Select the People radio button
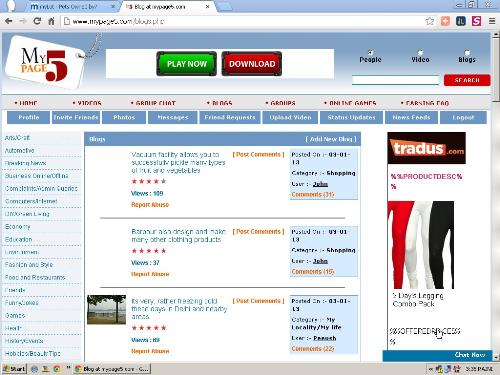The image size is (500, 375). click(x=370, y=52)
